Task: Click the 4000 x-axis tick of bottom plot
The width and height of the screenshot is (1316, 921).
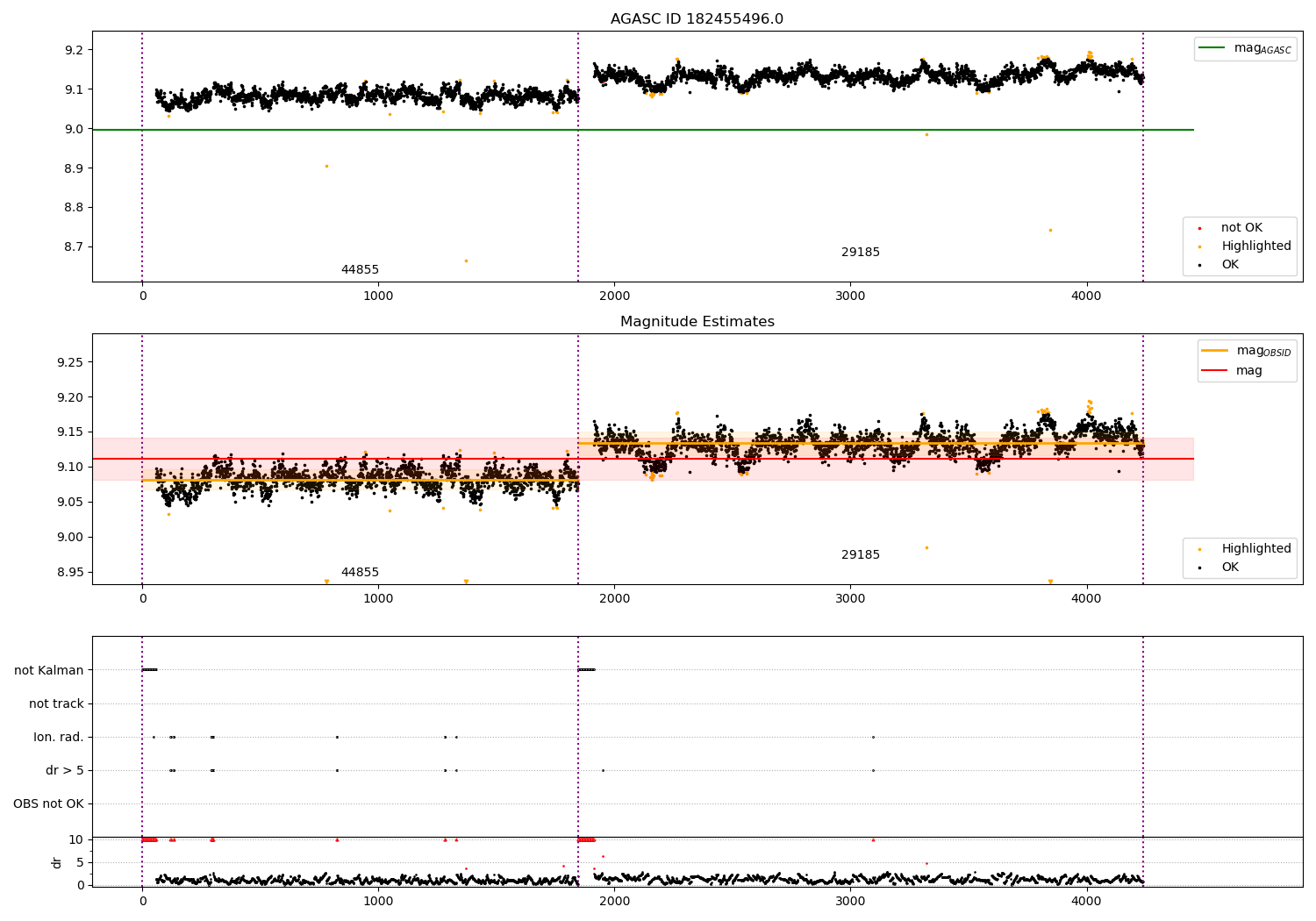Action: pyautogui.click(x=1087, y=901)
